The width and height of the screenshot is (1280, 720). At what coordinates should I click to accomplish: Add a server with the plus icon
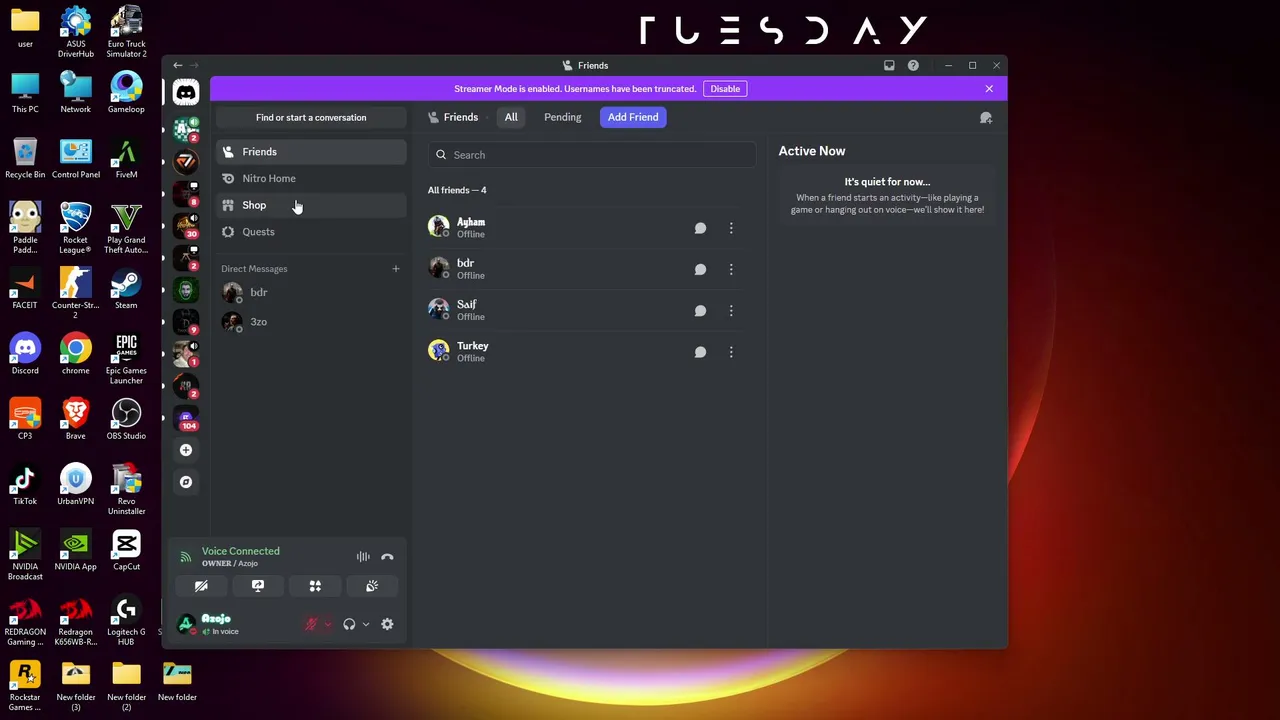(x=186, y=450)
